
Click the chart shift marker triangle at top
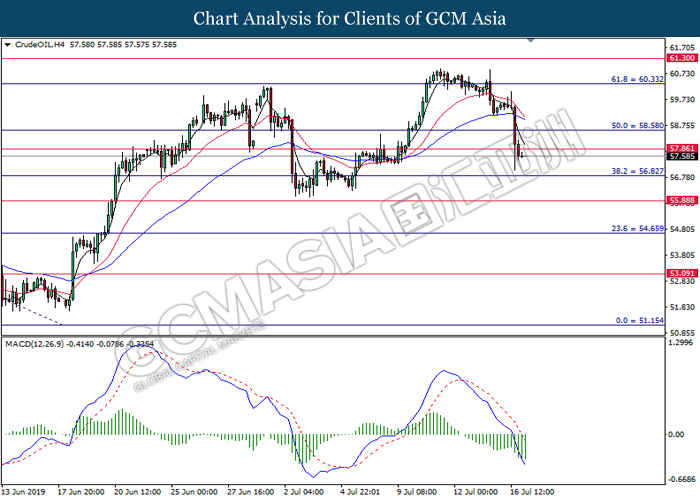530,41
